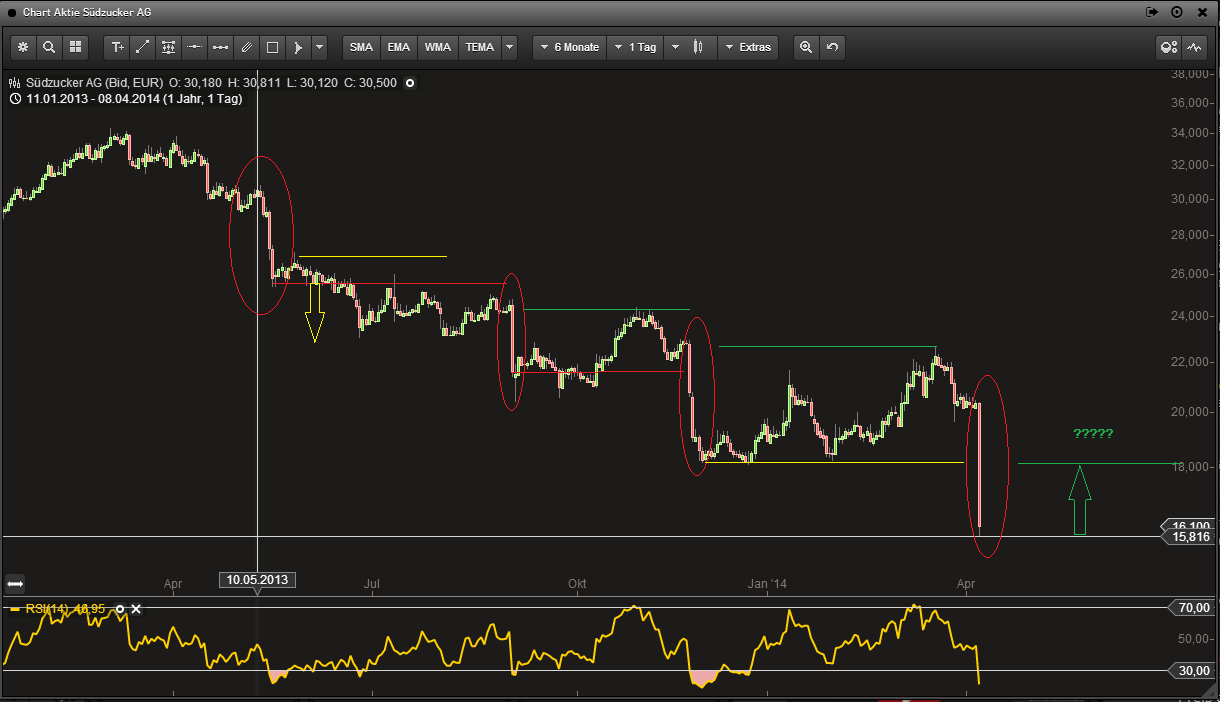The height and width of the screenshot is (702, 1220).
Task: Remove the RSI indicator with X icon
Action: coord(137,608)
